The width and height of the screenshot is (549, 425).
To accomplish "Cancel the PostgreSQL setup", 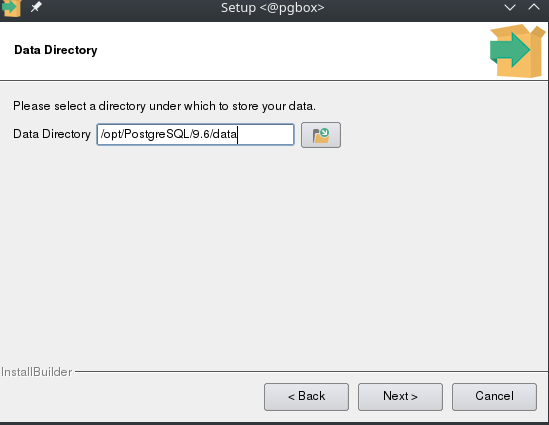I will point(494,397).
